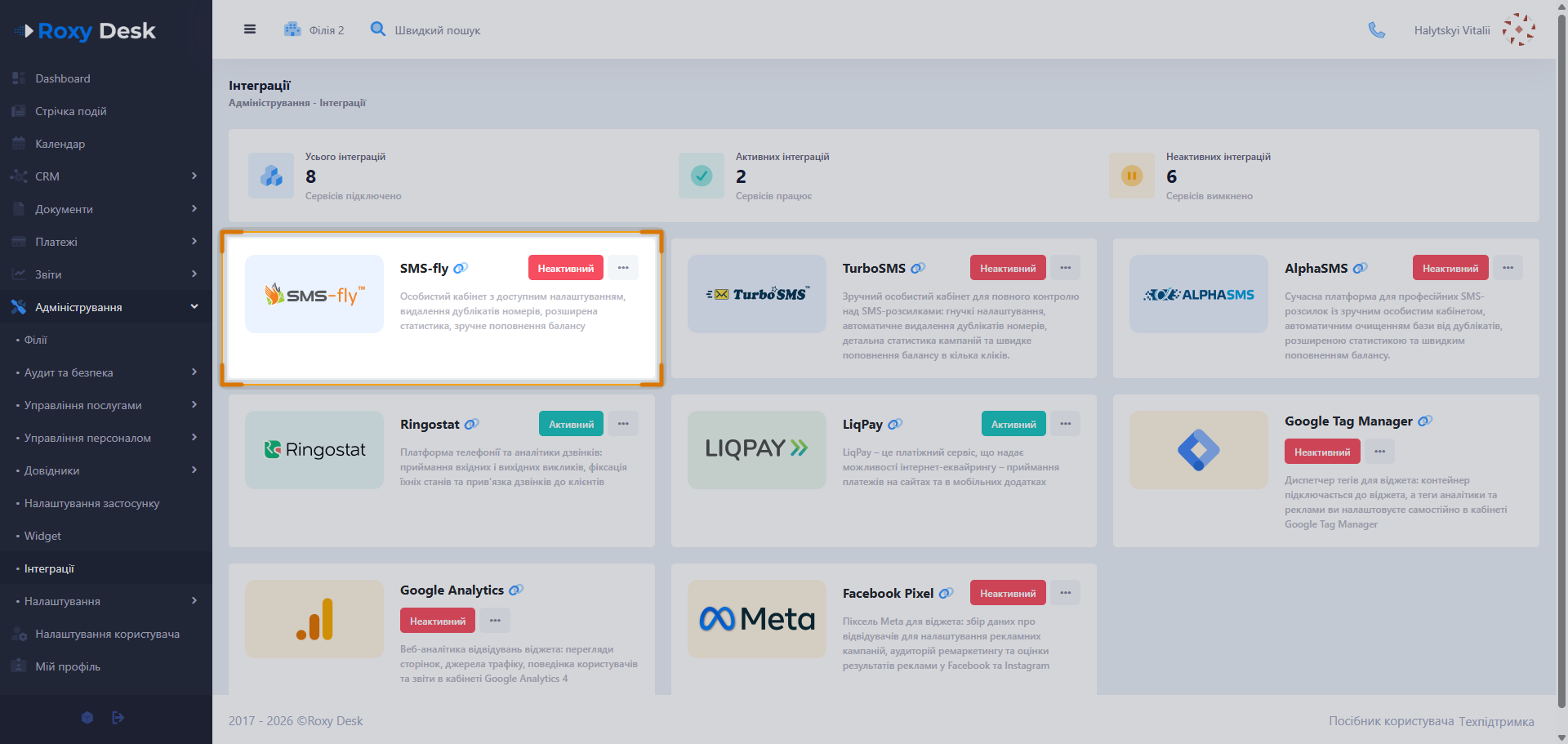Click the TurboSMS logo thumbnail
1568x744 pixels.
[757, 294]
